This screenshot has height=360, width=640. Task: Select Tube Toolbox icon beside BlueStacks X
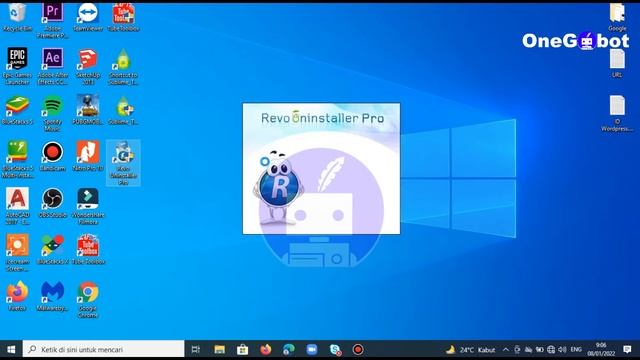(88, 249)
